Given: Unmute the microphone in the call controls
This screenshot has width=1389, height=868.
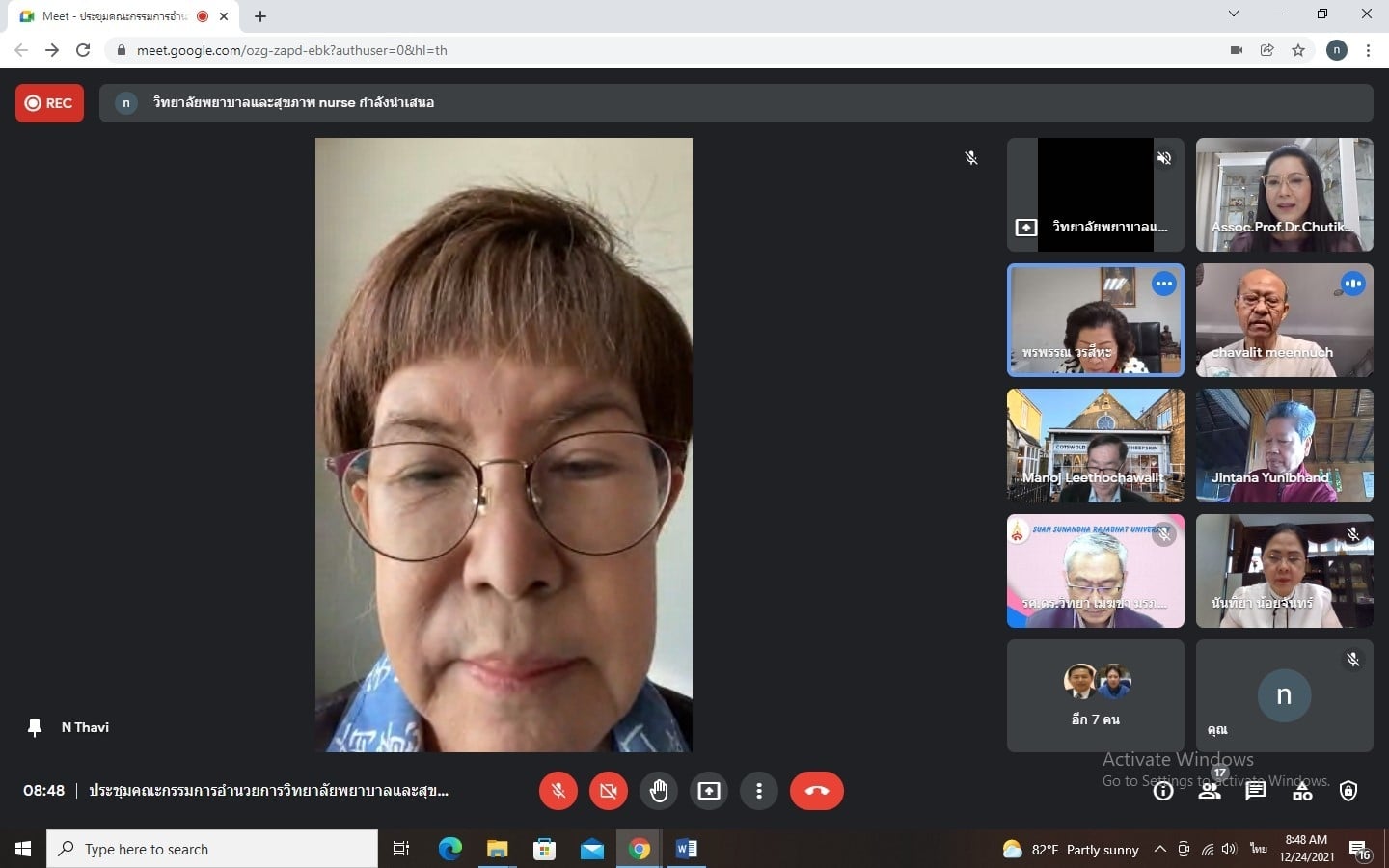Looking at the screenshot, I should pyautogui.click(x=558, y=791).
